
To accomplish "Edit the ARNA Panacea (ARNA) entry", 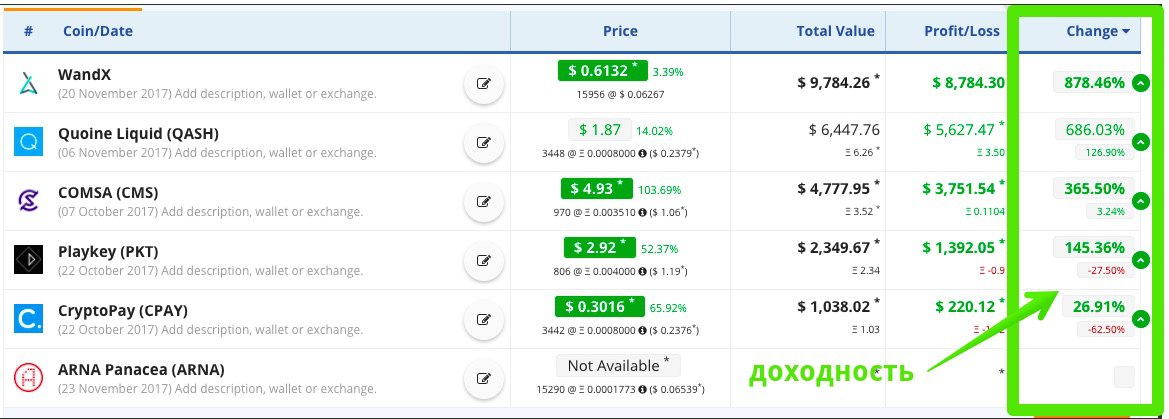I will click(x=484, y=378).
